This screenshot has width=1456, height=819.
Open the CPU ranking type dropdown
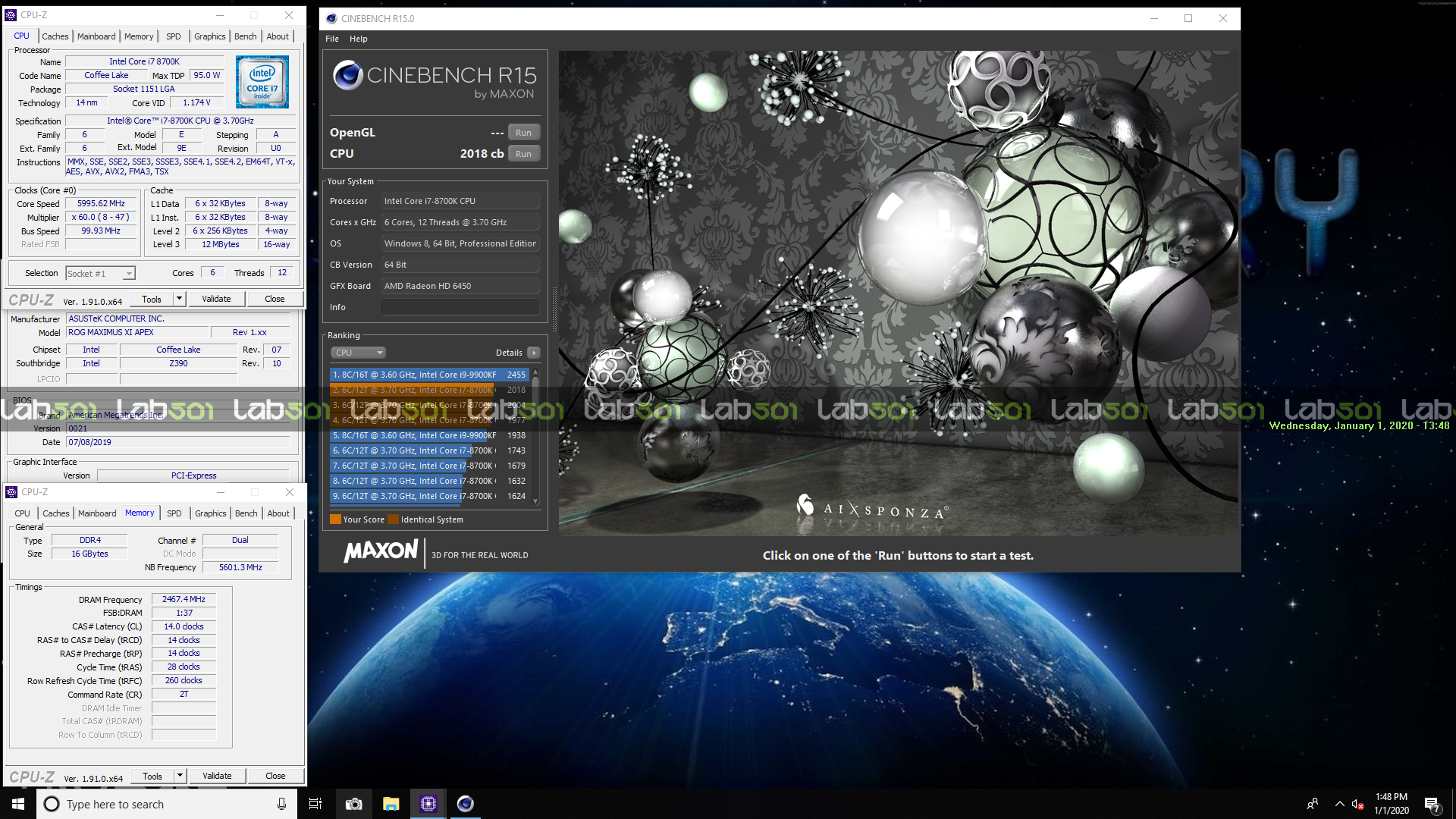(x=359, y=353)
